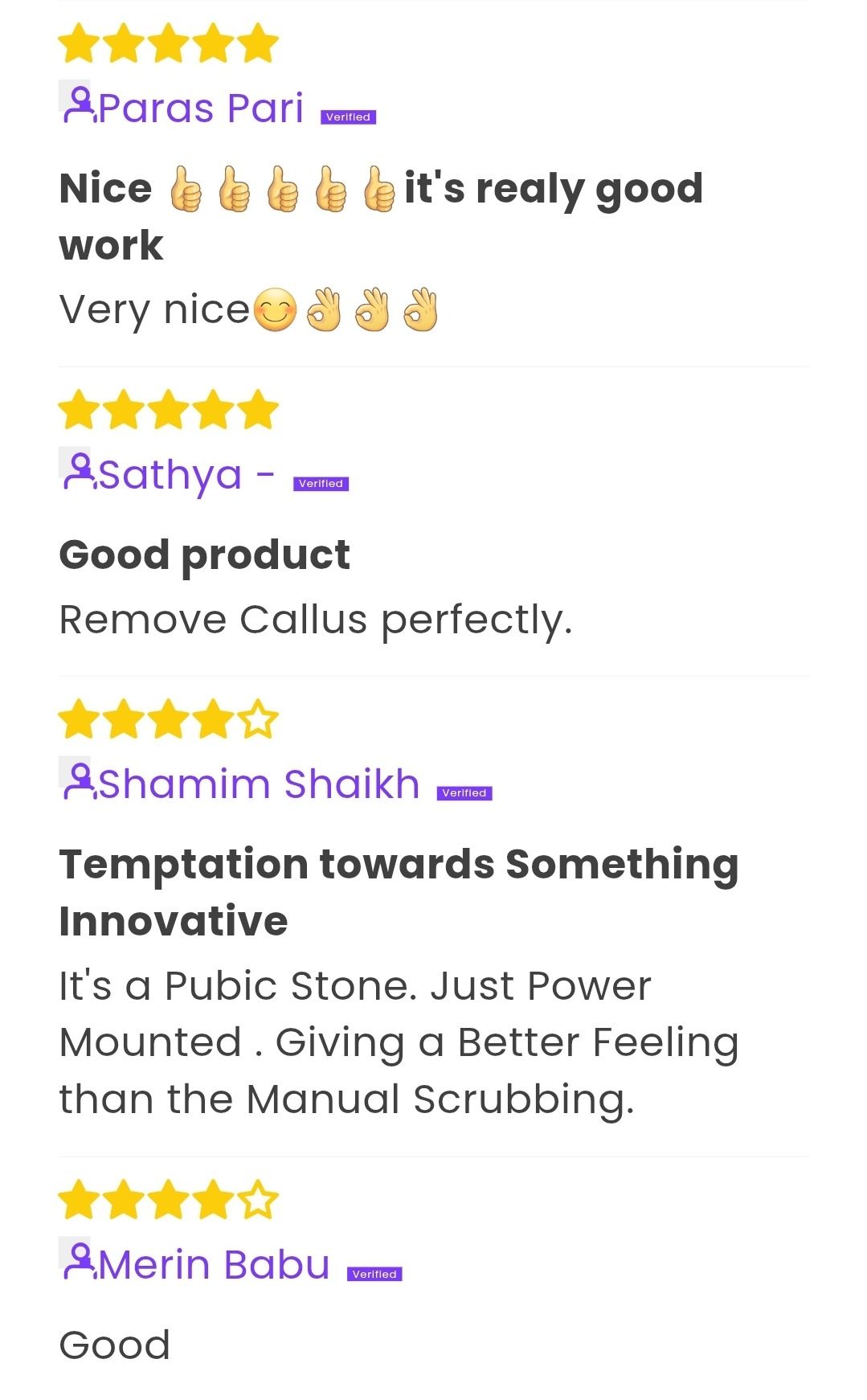867x1400 pixels.
Task: Click the five-star rating above Paras Pari
Action: coord(169,43)
